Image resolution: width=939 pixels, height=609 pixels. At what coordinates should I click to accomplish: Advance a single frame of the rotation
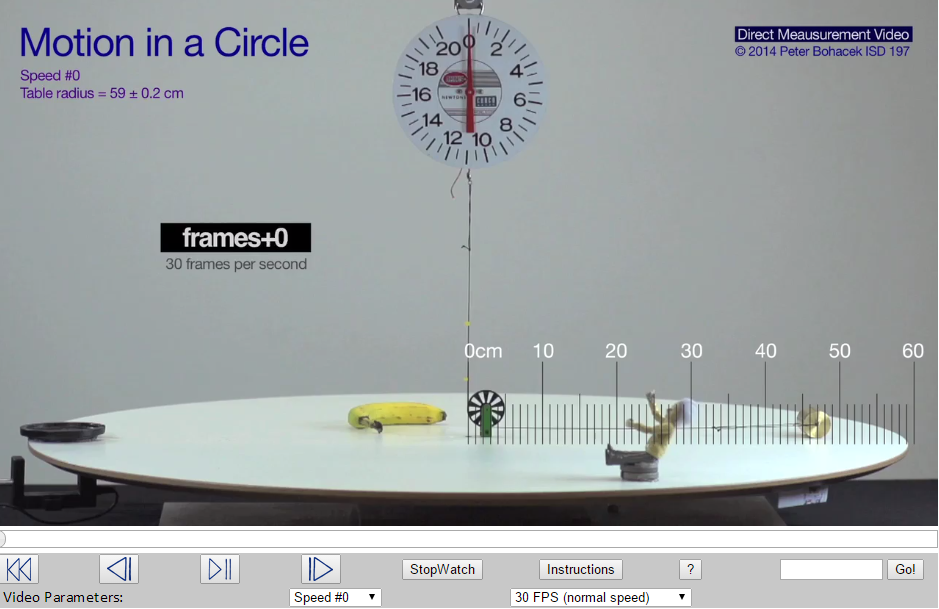click(x=219, y=569)
